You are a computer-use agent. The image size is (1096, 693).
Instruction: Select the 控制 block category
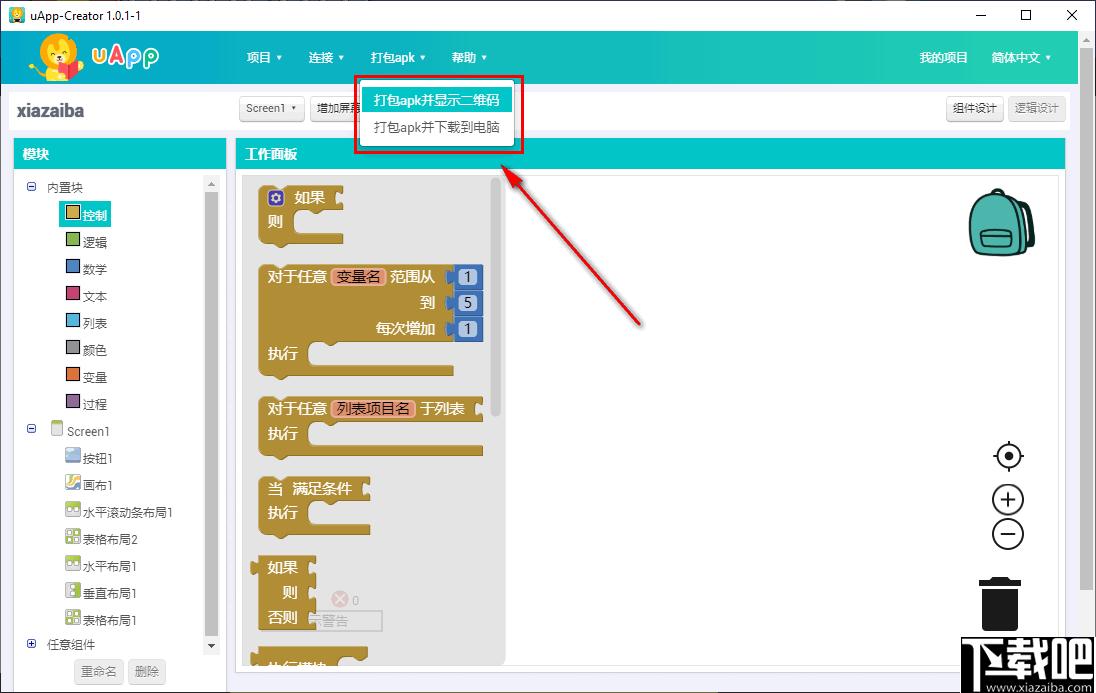[85, 214]
